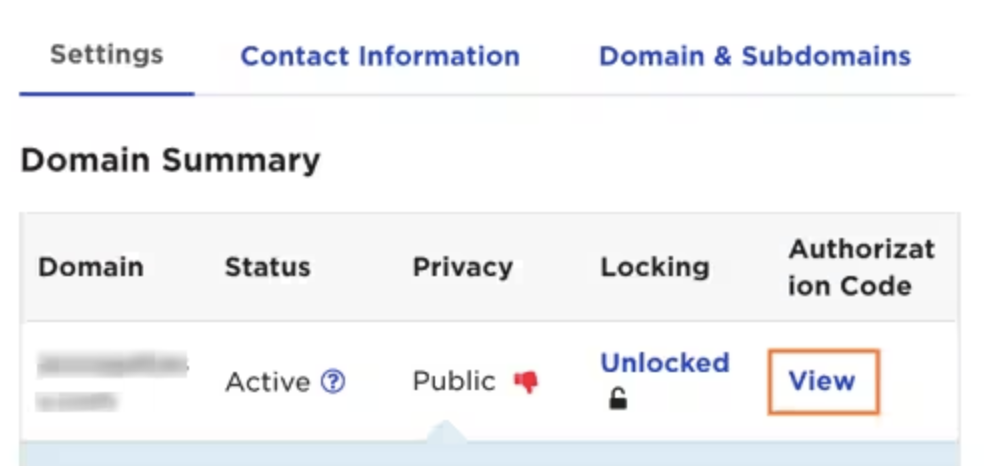Click the Active status text
The width and height of the screenshot is (984, 466).
coord(268,381)
